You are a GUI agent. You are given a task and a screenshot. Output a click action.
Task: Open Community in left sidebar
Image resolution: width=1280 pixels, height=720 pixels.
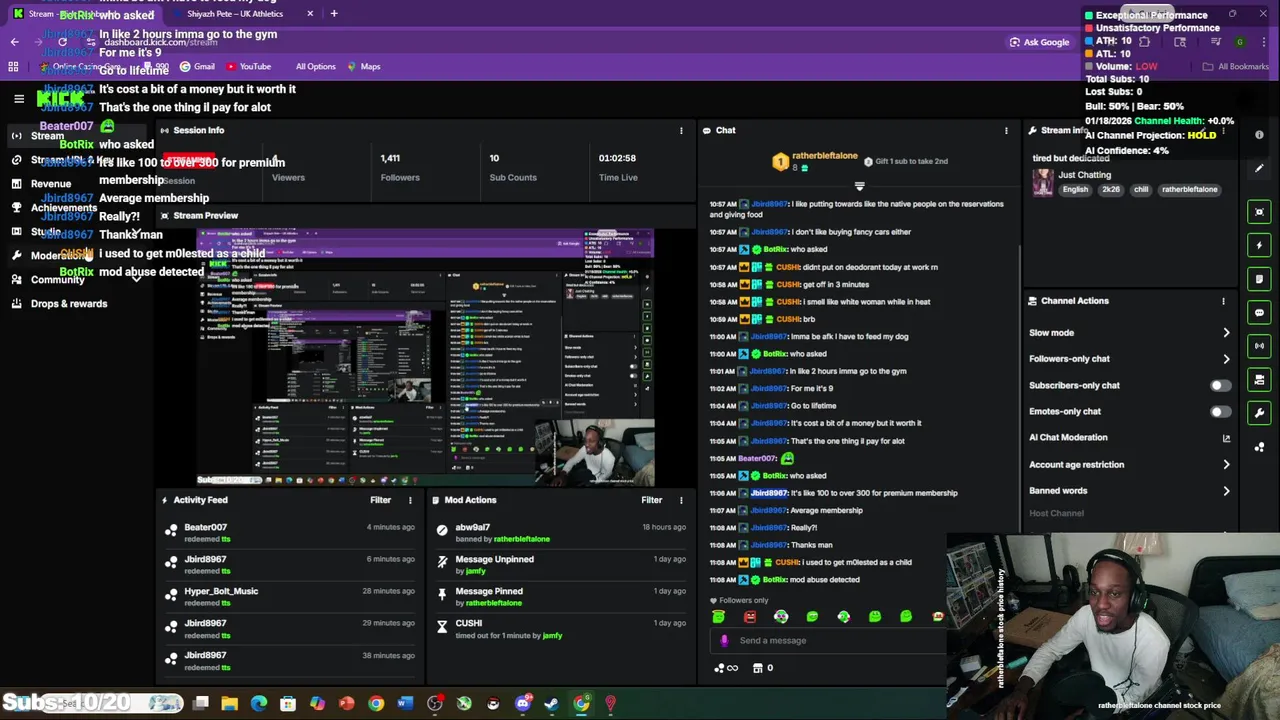coord(57,280)
